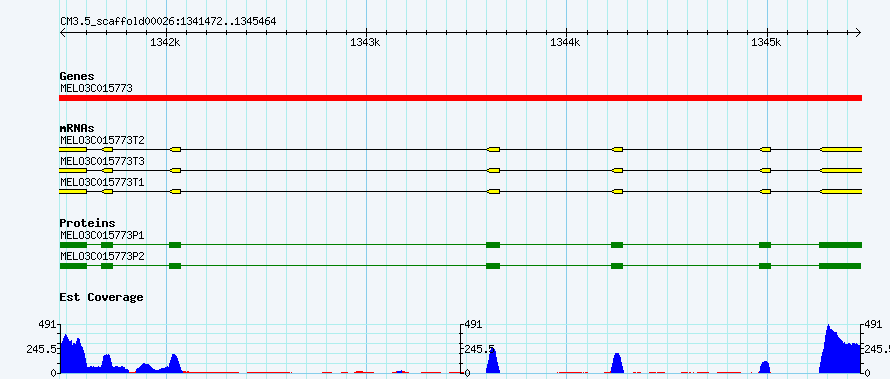Click the 1344k ruler marker
Image resolution: width=890 pixels, height=379 pixels.
click(566, 42)
